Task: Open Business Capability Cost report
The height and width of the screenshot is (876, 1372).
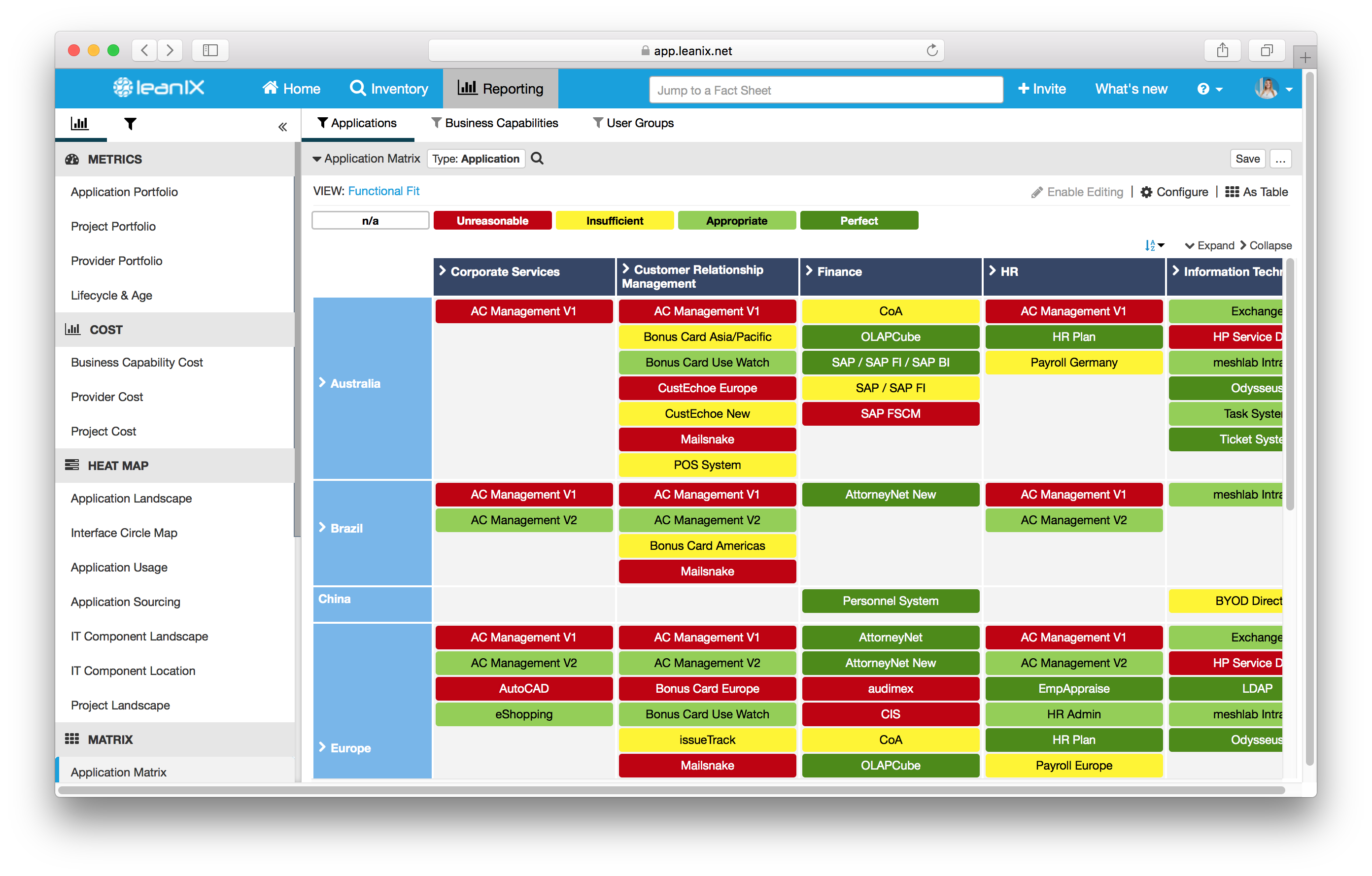Action: pos(137,362)
